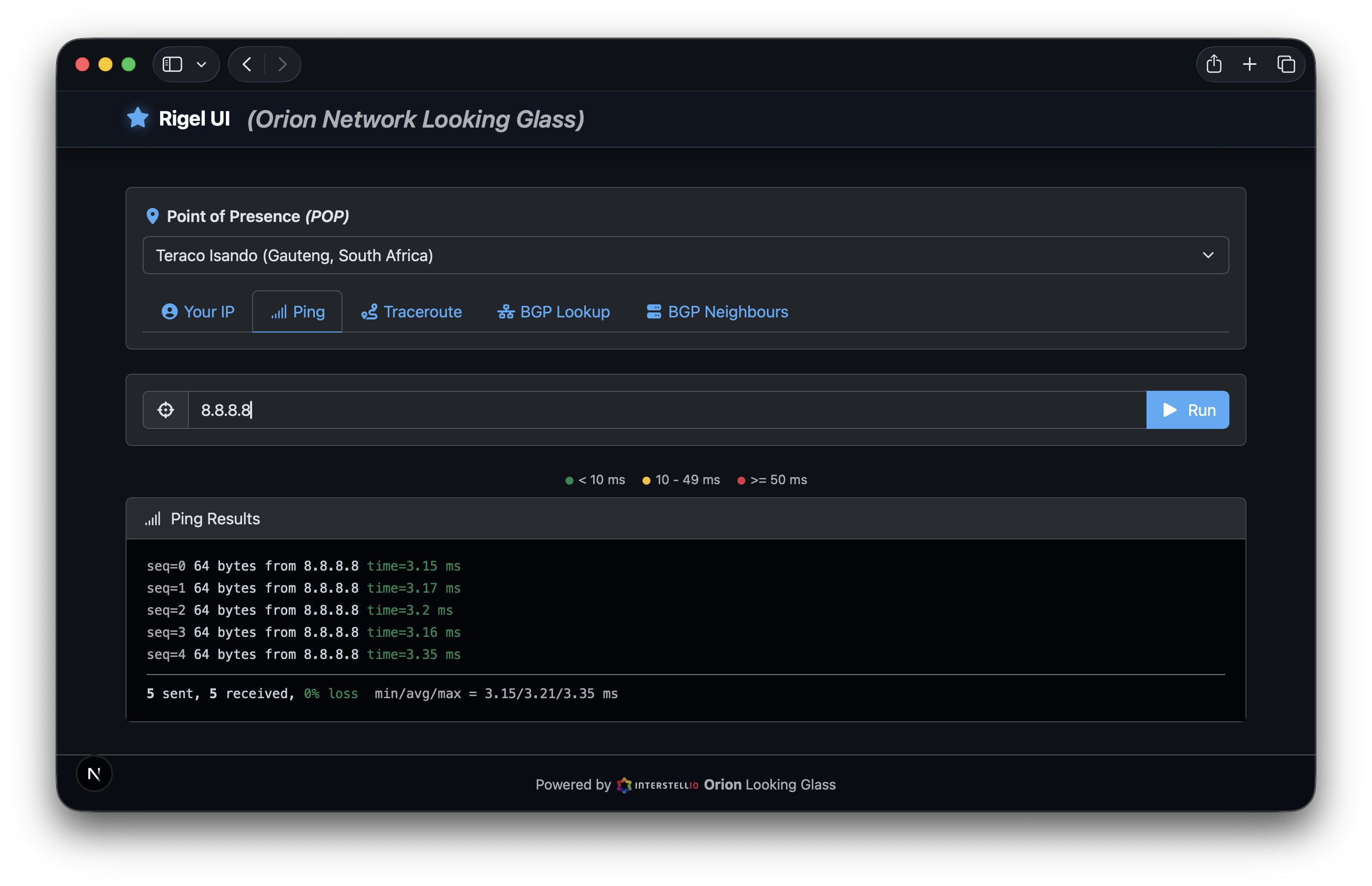Go forward with the forward arrow
This screenshot has width=1372, height=886.
pyautogui.click(x=282, y=64)
